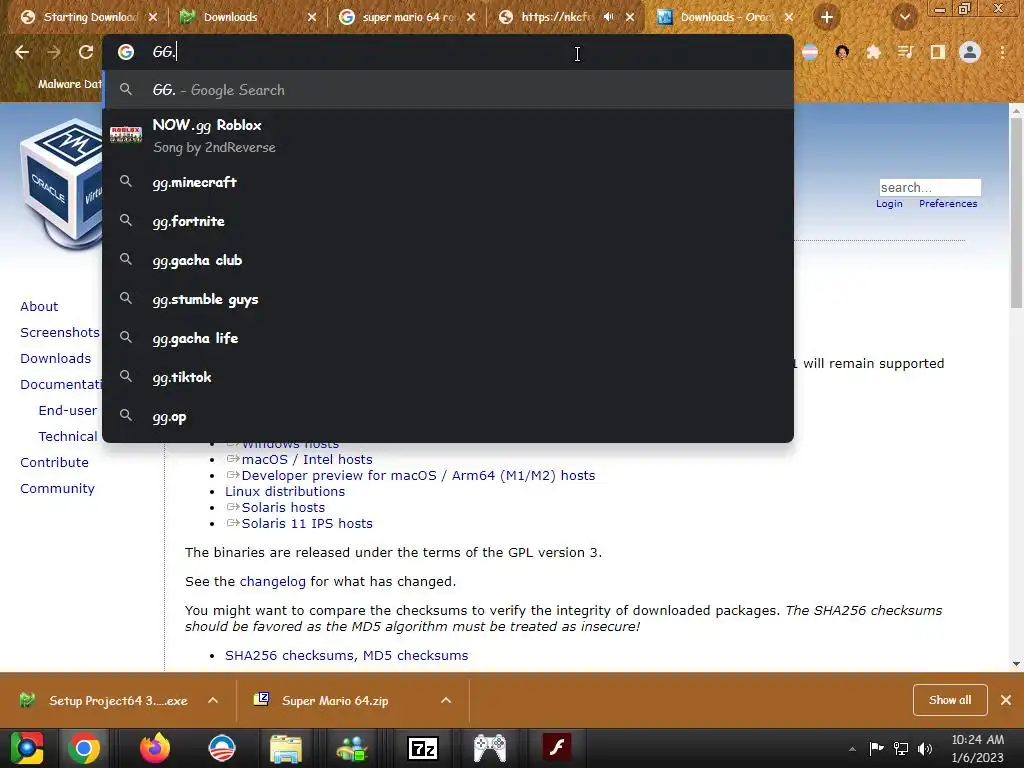Open the SHA256 checksums link
Viewport: 1024px width, 768px height.
pyautogui.click(x=289, y=656)
